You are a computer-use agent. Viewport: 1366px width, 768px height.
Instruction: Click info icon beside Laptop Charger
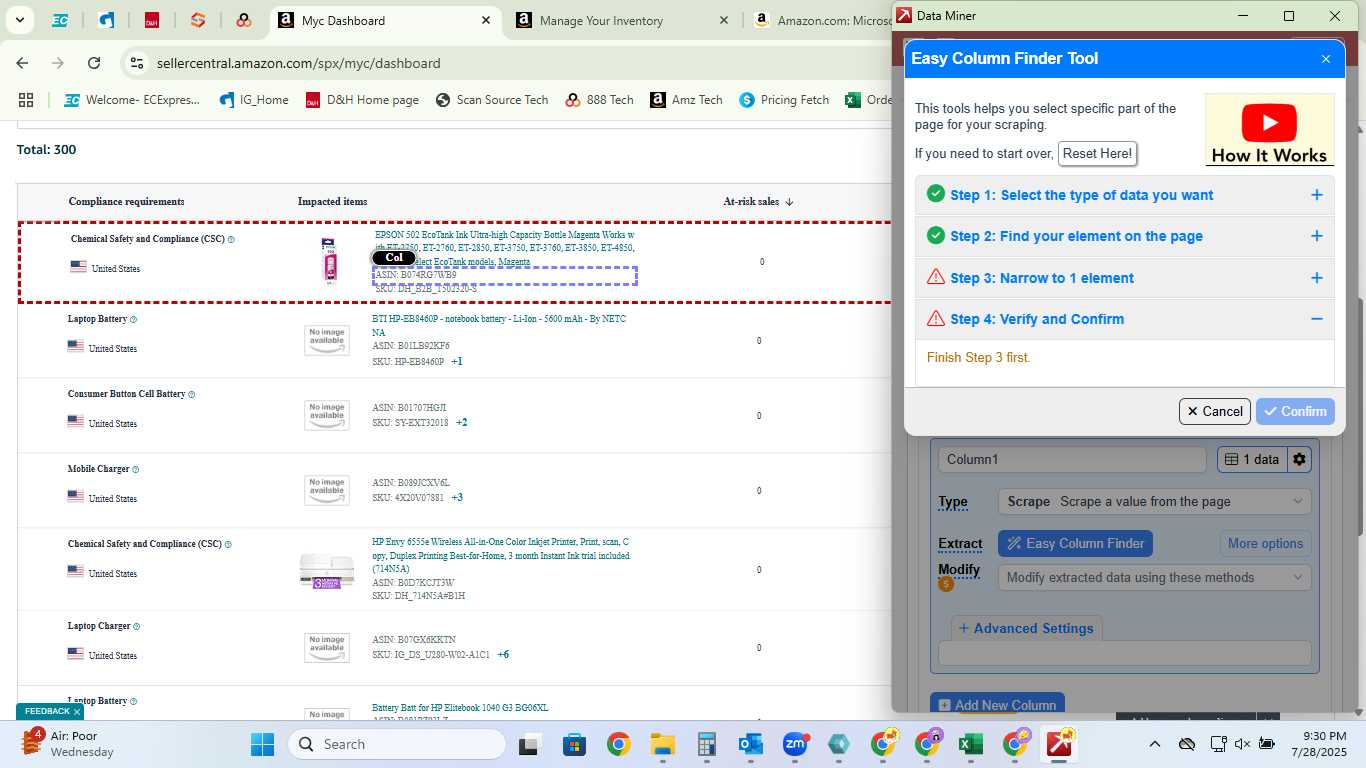tap(136, 627)
